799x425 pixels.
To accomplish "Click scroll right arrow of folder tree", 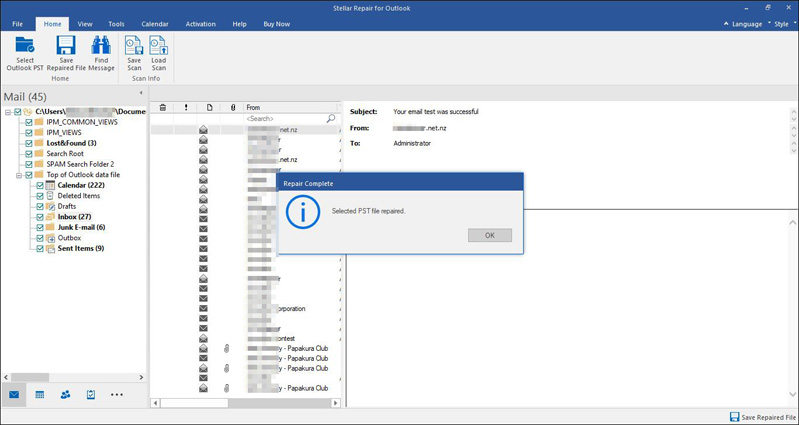I will tap(141, 378).
